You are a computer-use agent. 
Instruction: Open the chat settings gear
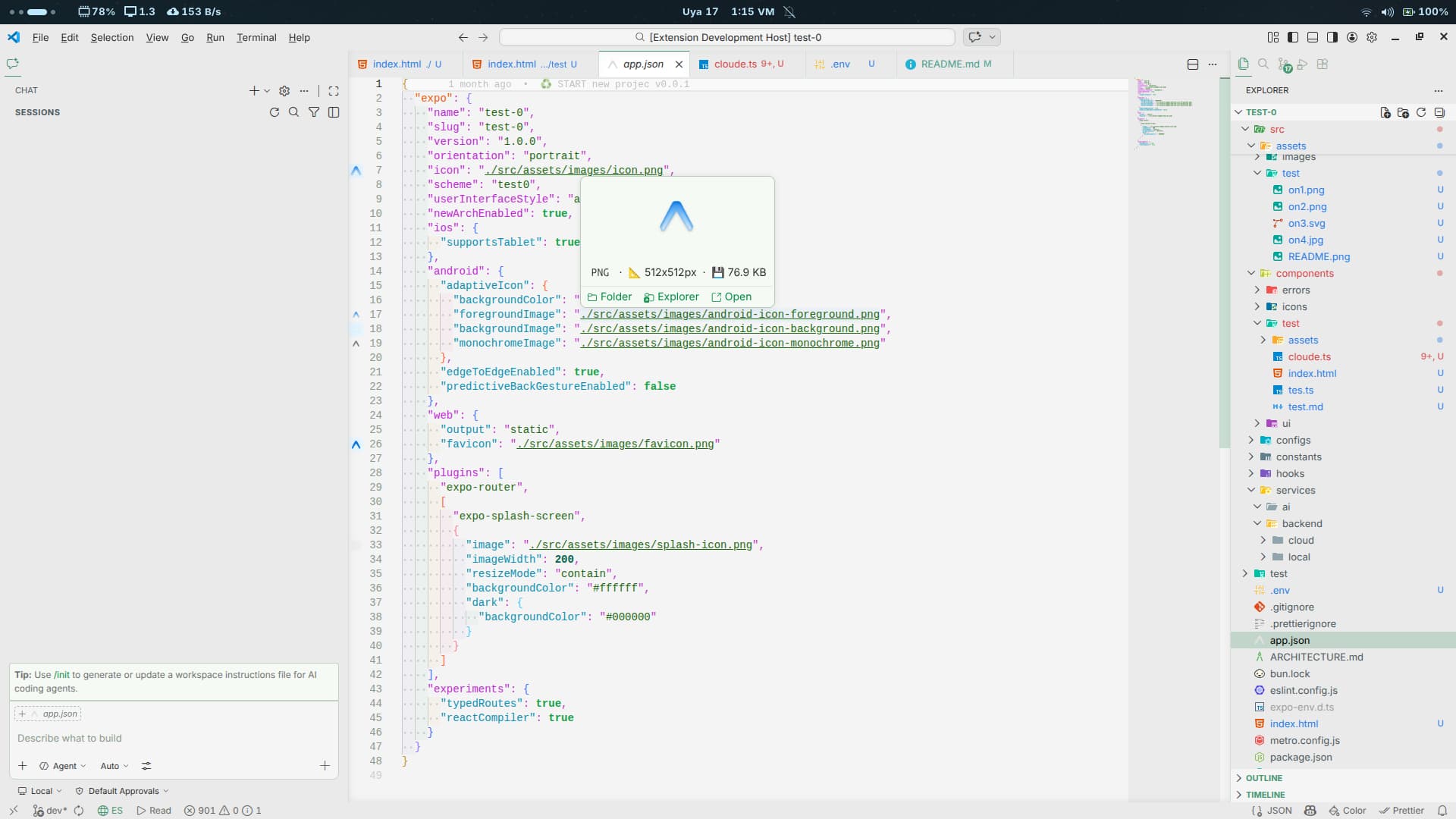click(284, 90)
